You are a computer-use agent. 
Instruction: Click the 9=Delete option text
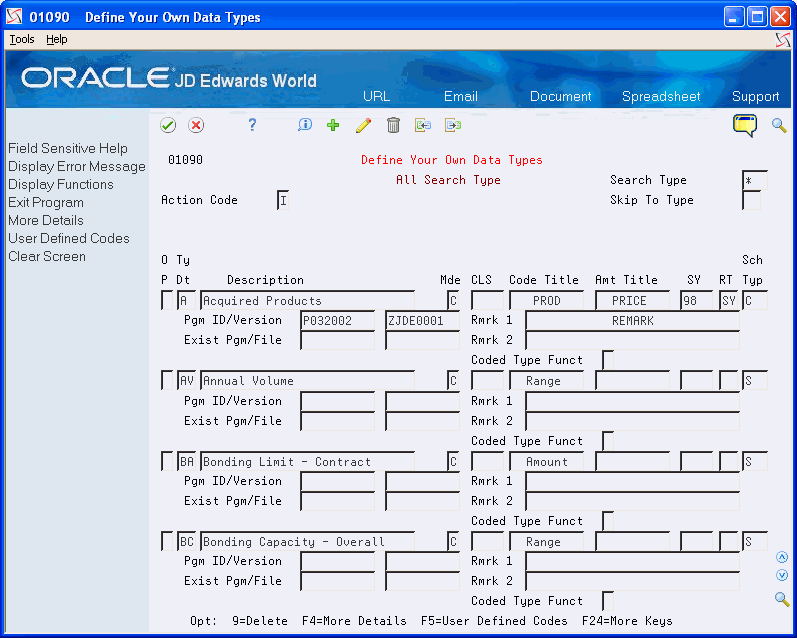click(x=260, y=621)
